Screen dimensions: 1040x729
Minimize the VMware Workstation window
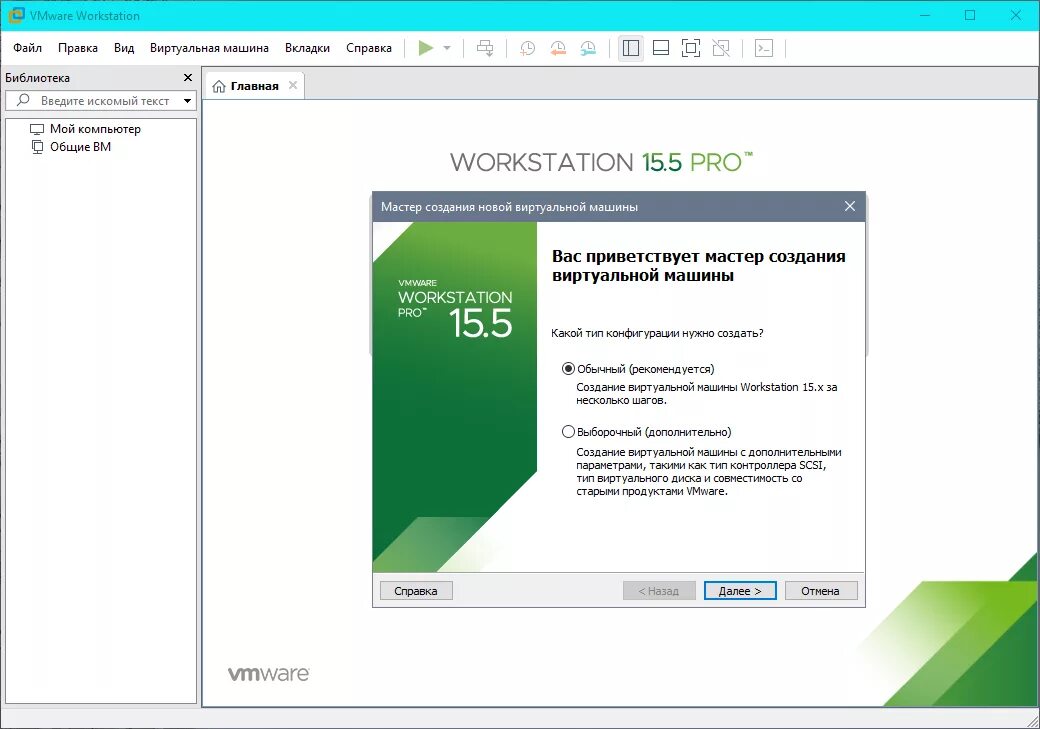925,15
